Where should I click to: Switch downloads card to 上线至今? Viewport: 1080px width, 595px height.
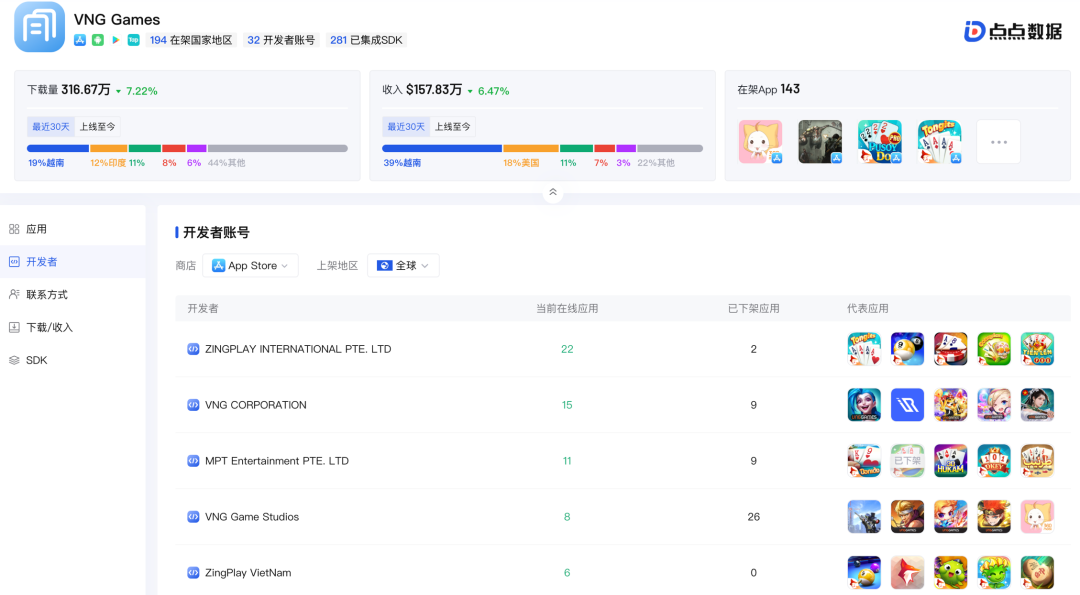[97, 127]
